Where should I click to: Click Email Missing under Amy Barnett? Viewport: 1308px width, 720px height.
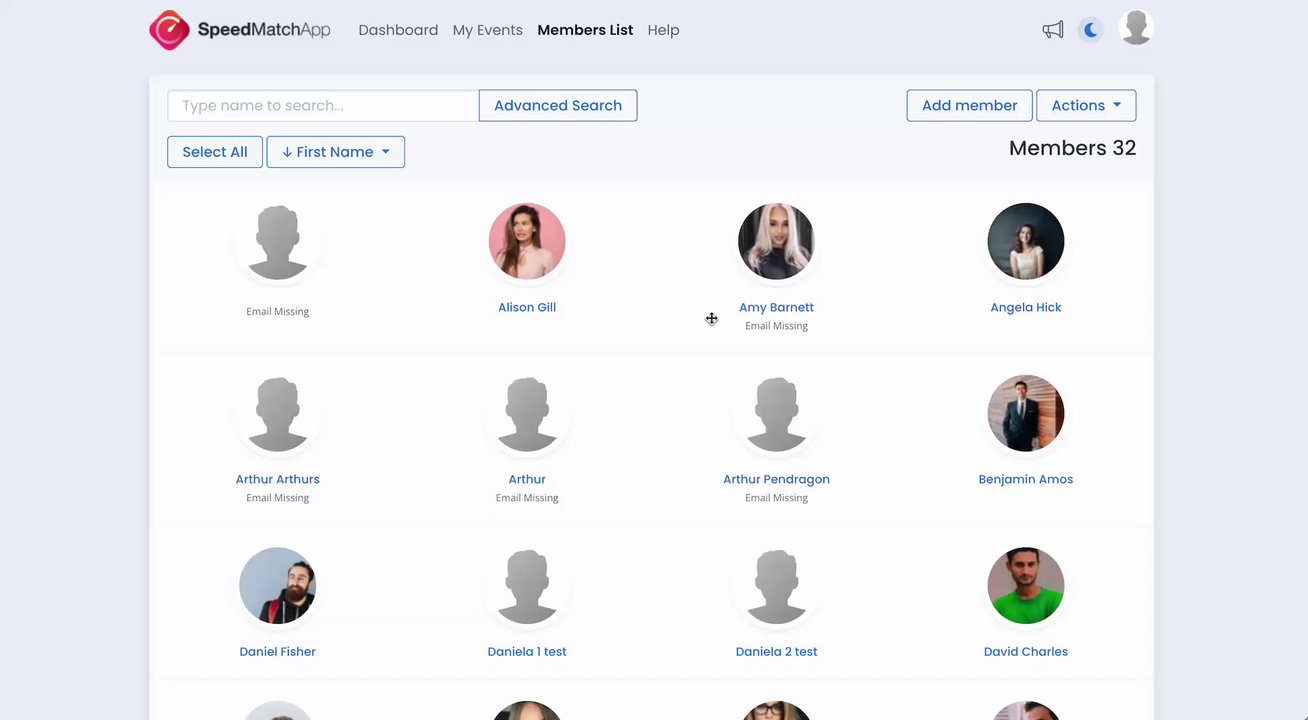click(x=776, y=326)
